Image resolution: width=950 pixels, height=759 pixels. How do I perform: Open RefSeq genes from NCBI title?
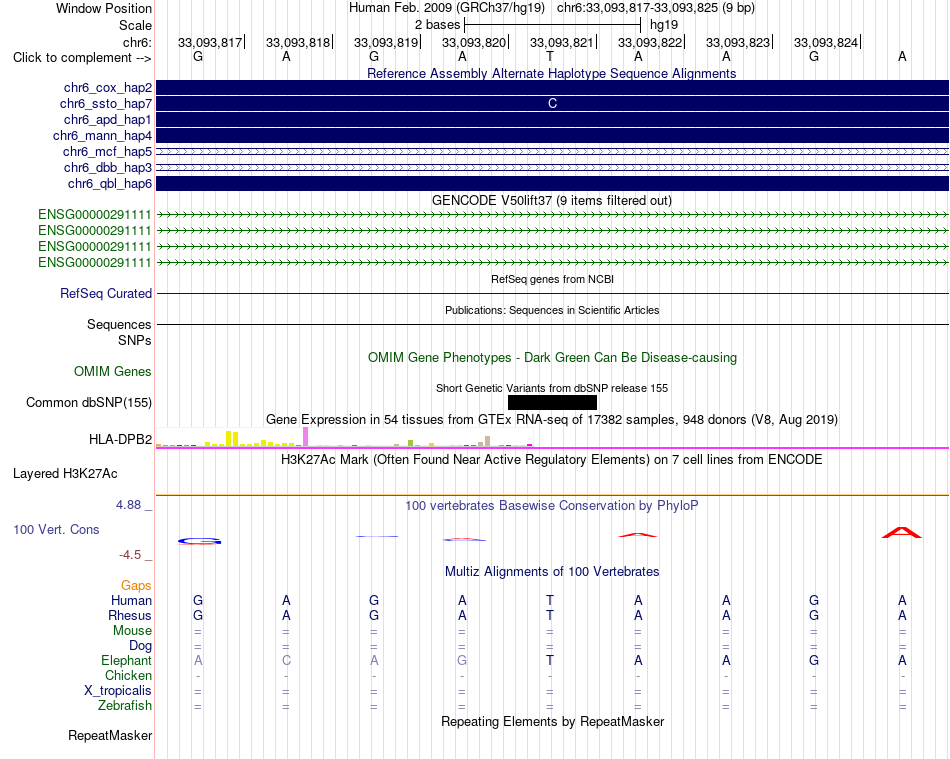tap(552, 279)
